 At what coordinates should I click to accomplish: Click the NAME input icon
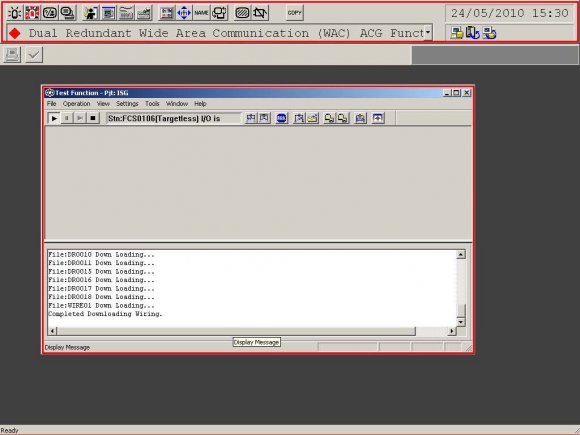point(201,13)
